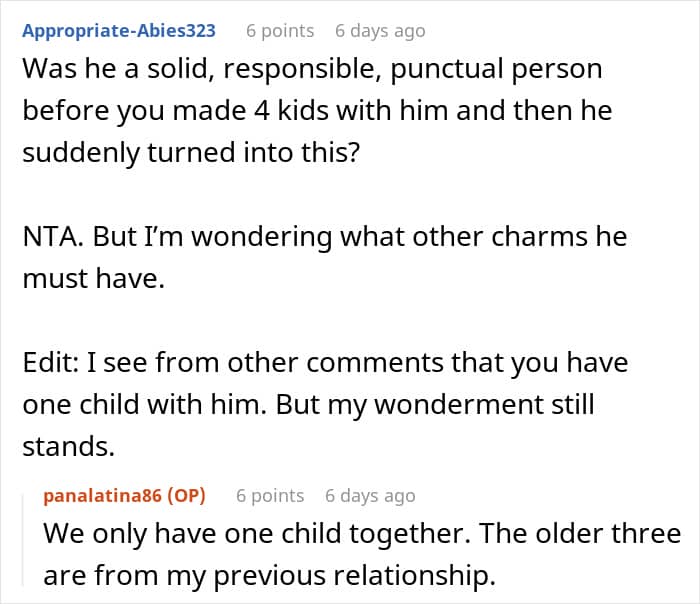The width and height of the screenshot is (700, 604).
Task: Click the "6 points" score on panalatina86's reply
Action: tap(270, 495)
